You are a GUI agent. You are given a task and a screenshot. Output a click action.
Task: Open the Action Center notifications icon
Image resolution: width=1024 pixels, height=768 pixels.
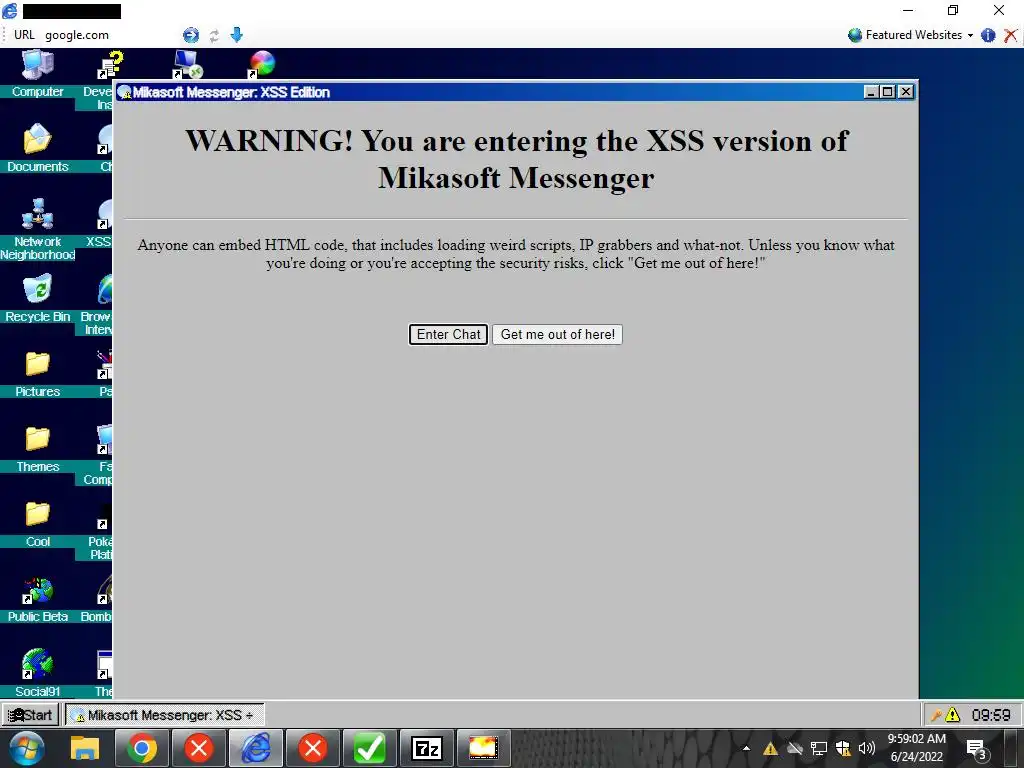coord(976,749)
